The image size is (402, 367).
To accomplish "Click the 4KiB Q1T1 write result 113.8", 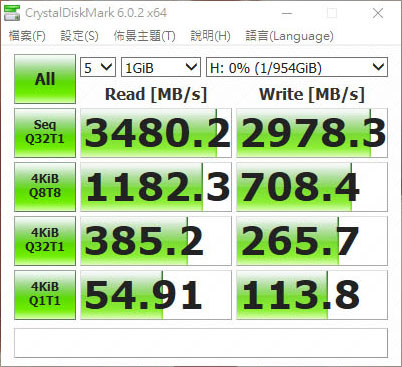I will tap(312, 295).
